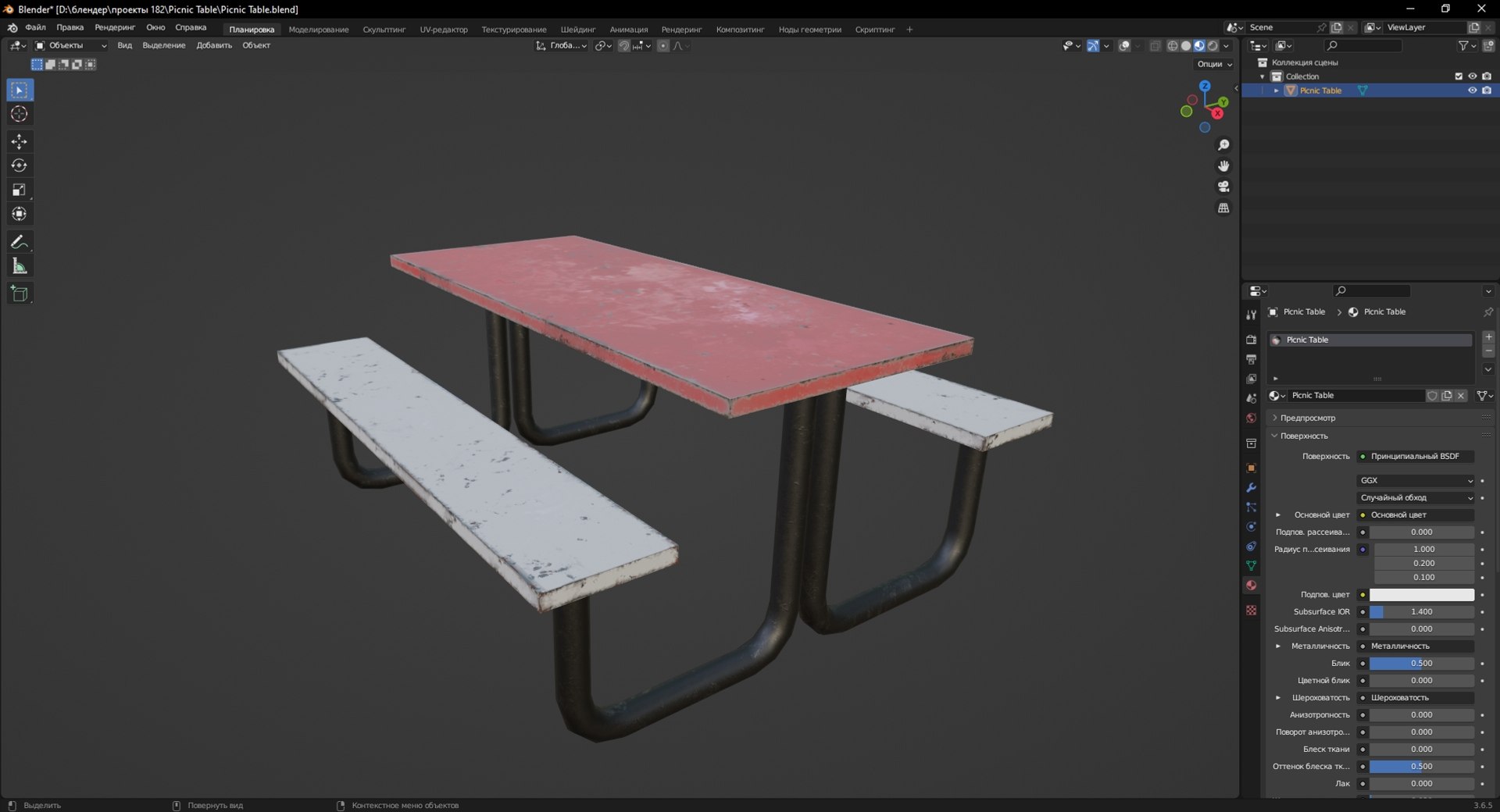Open the Случайный обход subsurface method dropdown
Screen dimensions: 1500x812
(x=1416, y=498)
